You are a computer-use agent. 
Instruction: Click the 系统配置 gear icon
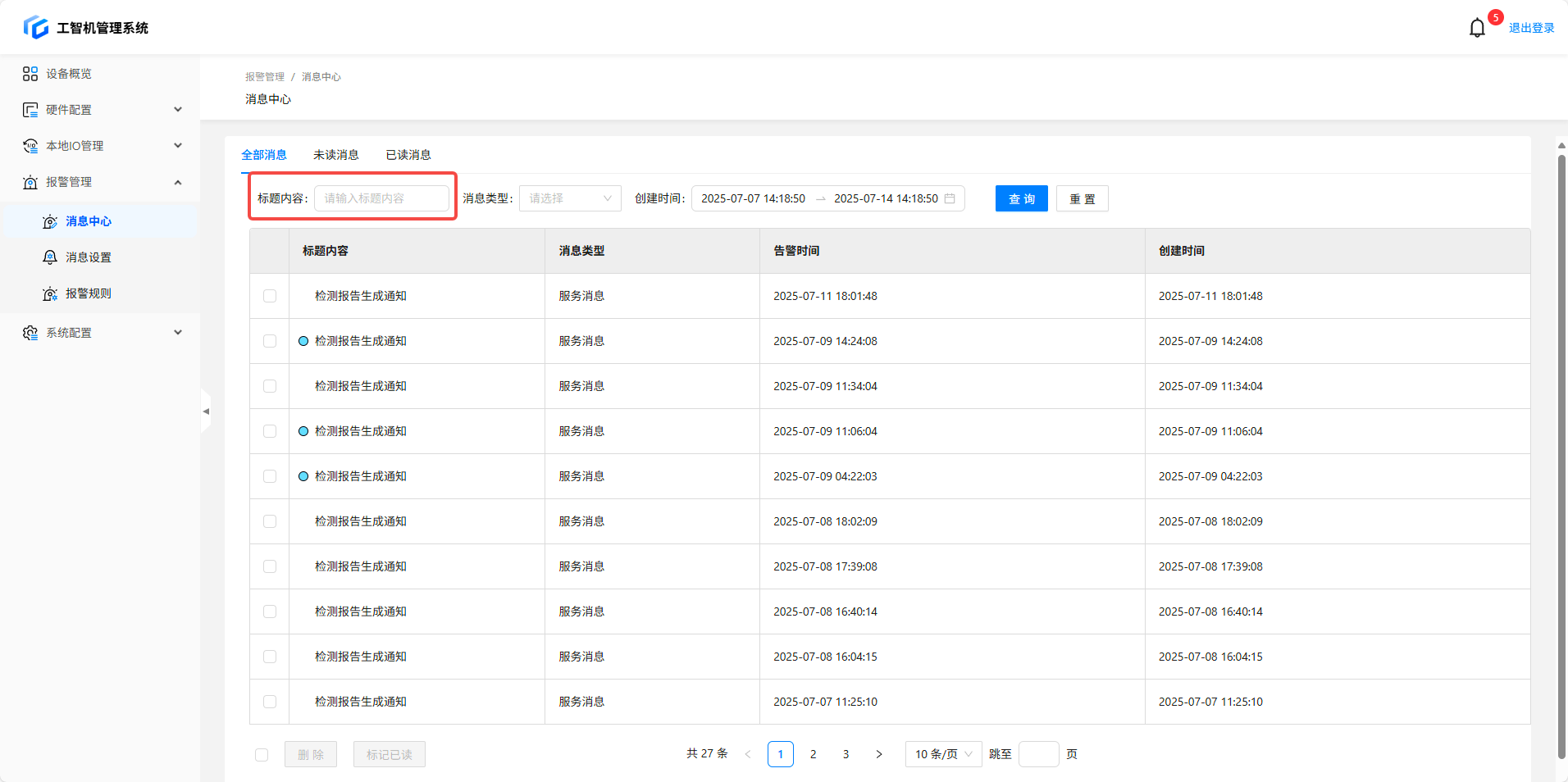tap(30, 333)
